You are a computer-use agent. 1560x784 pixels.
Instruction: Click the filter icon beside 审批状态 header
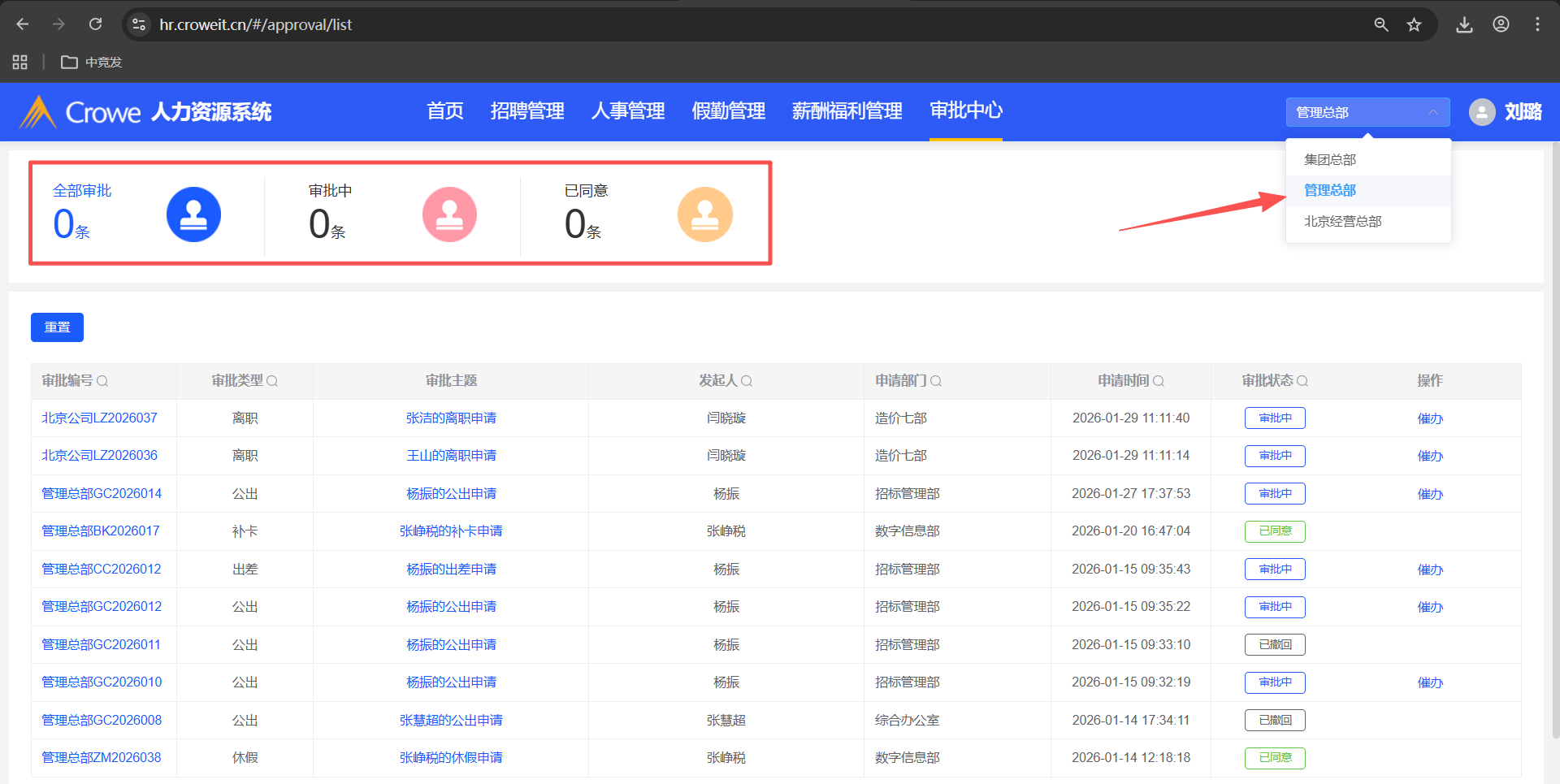pos(1302,381)
